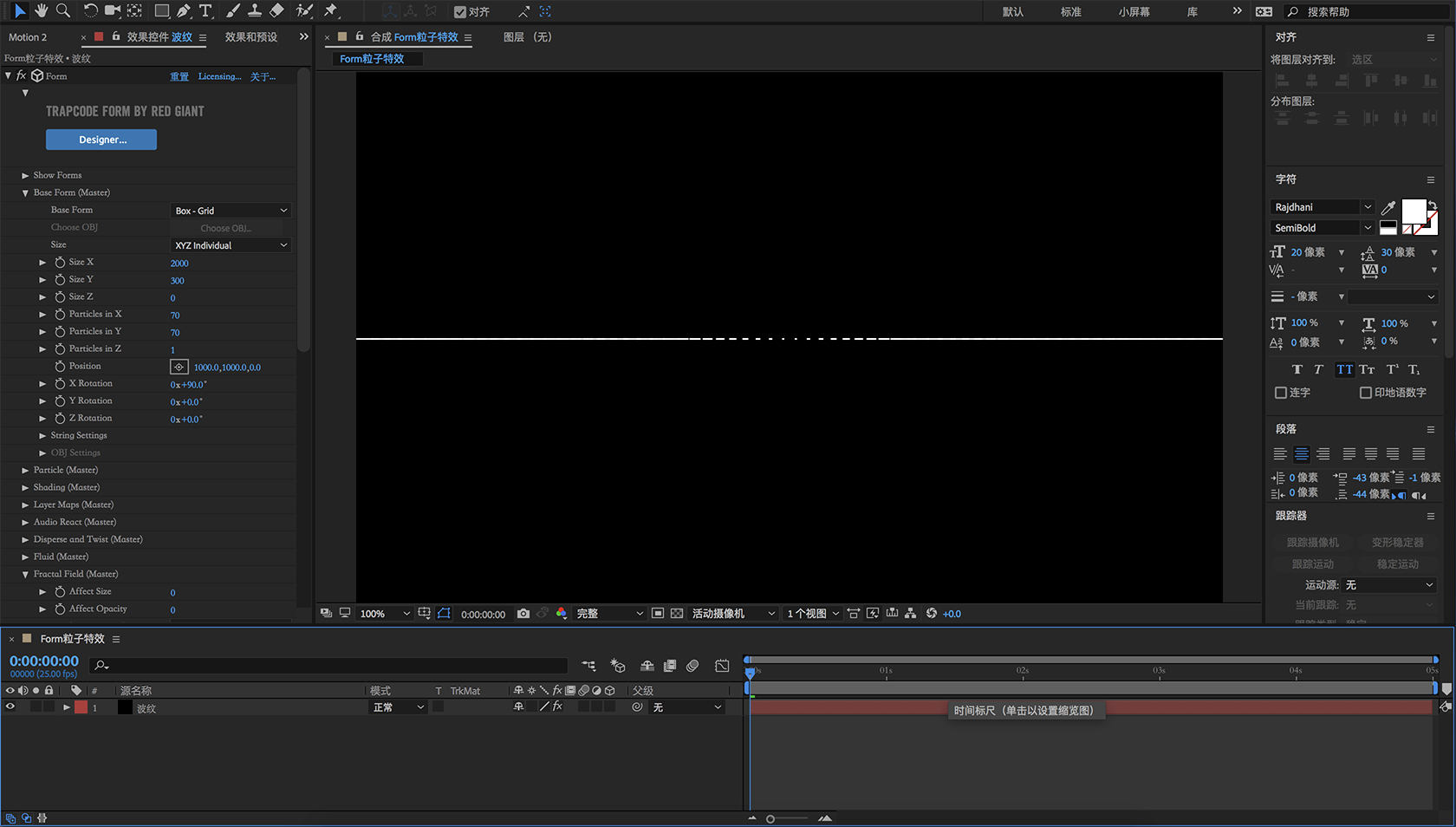1456x827 pixels.
Task: Switch to the 标准 workspace
Action: (1071, 12)
